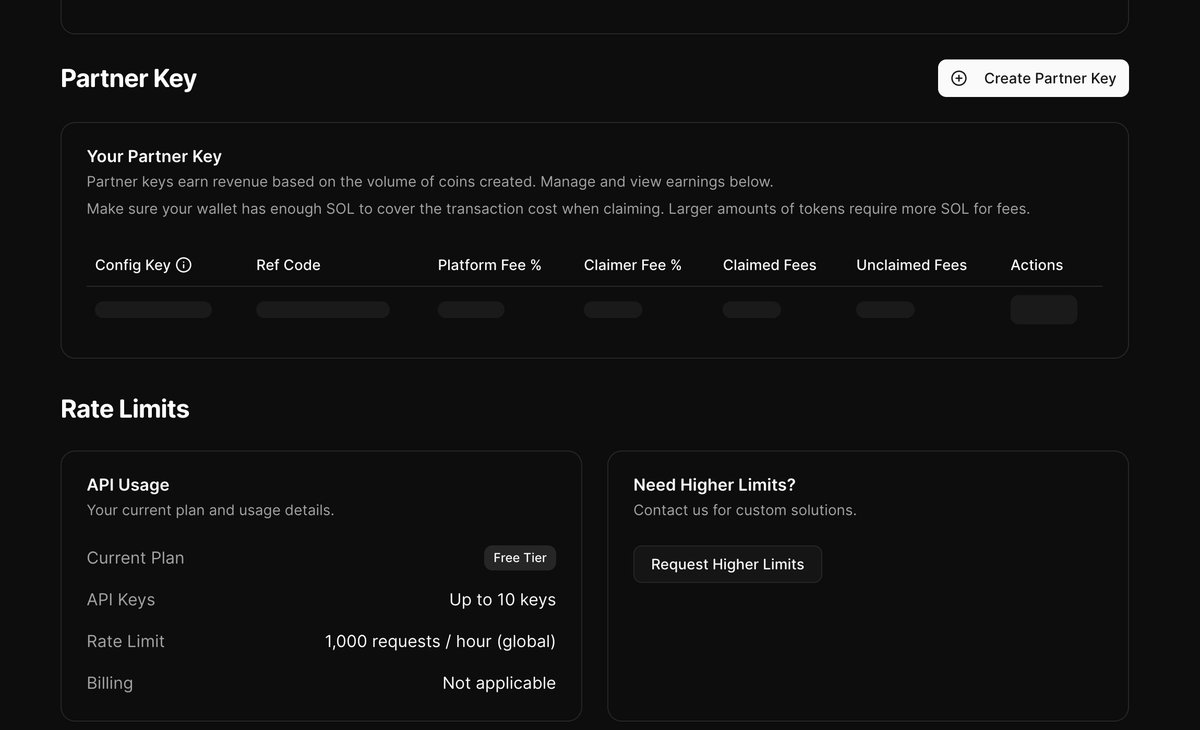The height and width of the screenshot is (730, 1200).
Task: Click the API Usage card title
Action: pos(128,484)
